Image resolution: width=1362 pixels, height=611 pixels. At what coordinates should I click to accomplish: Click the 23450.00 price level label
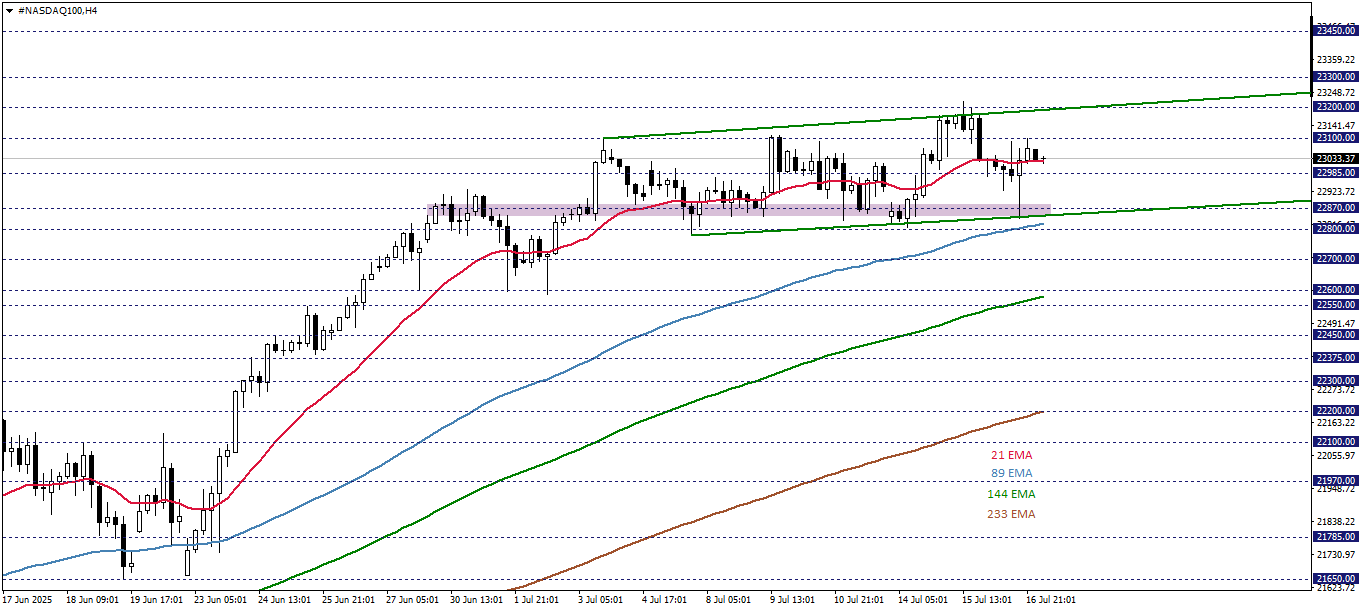[x=1336, y=31]
